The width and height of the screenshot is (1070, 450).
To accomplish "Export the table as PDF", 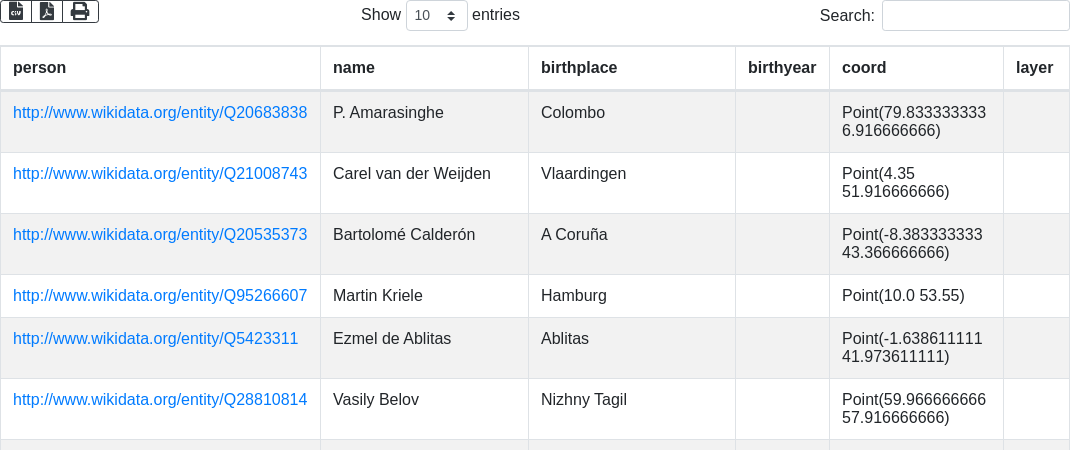I will (x=47, y=11).
